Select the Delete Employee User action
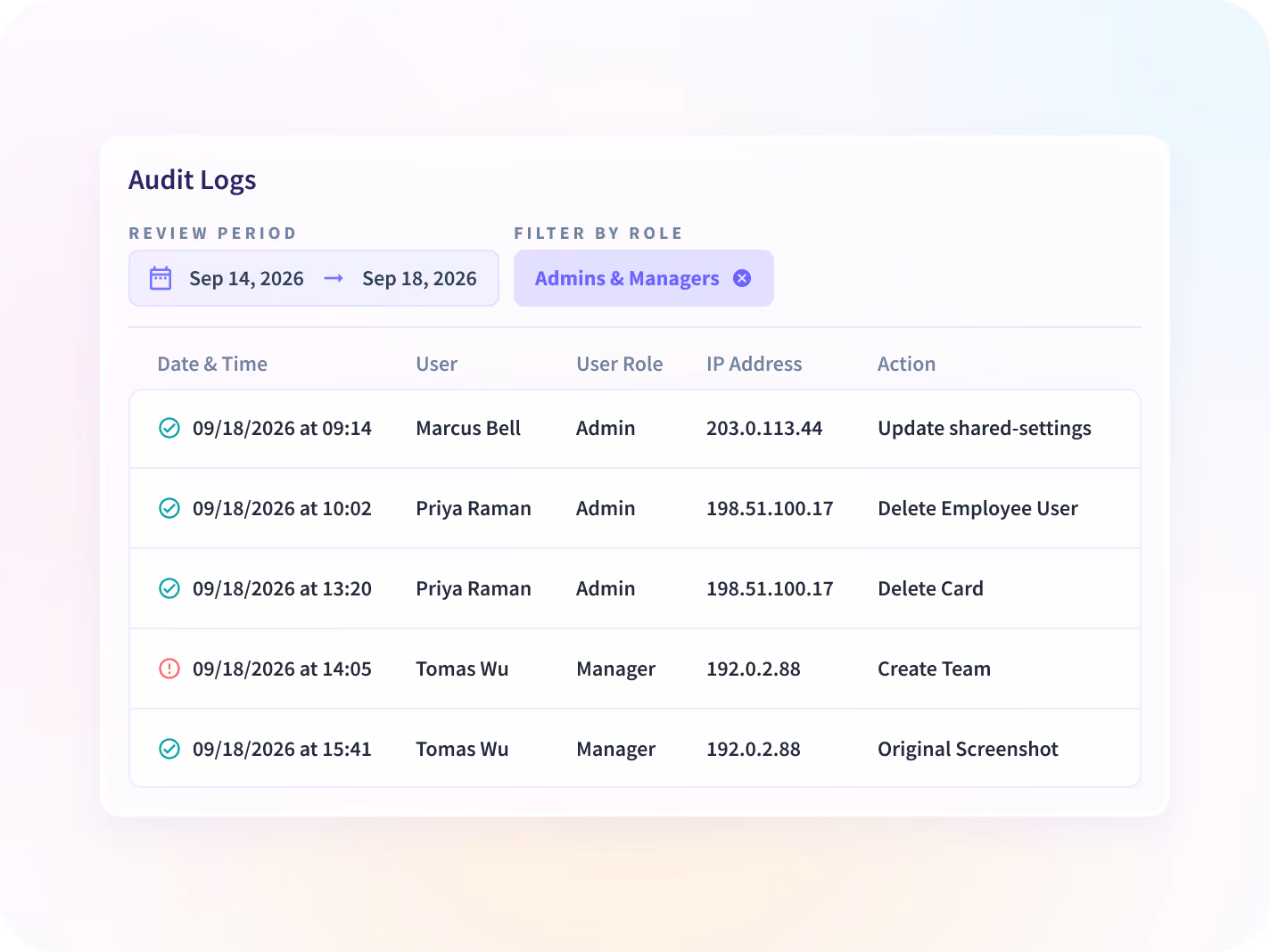Viewport: 1270px width, 952px height. [x=977, y=508]
